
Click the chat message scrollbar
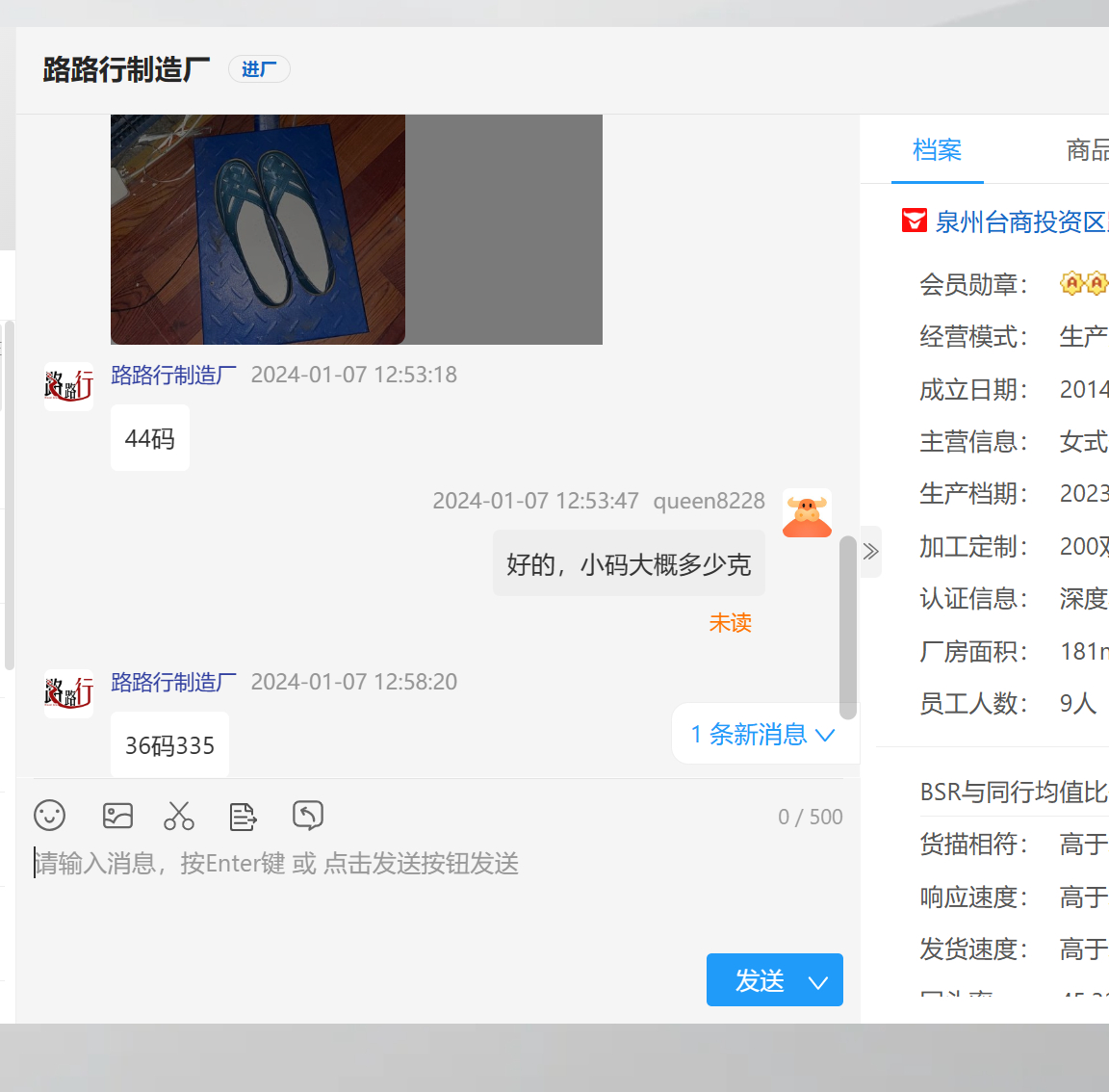847,626
